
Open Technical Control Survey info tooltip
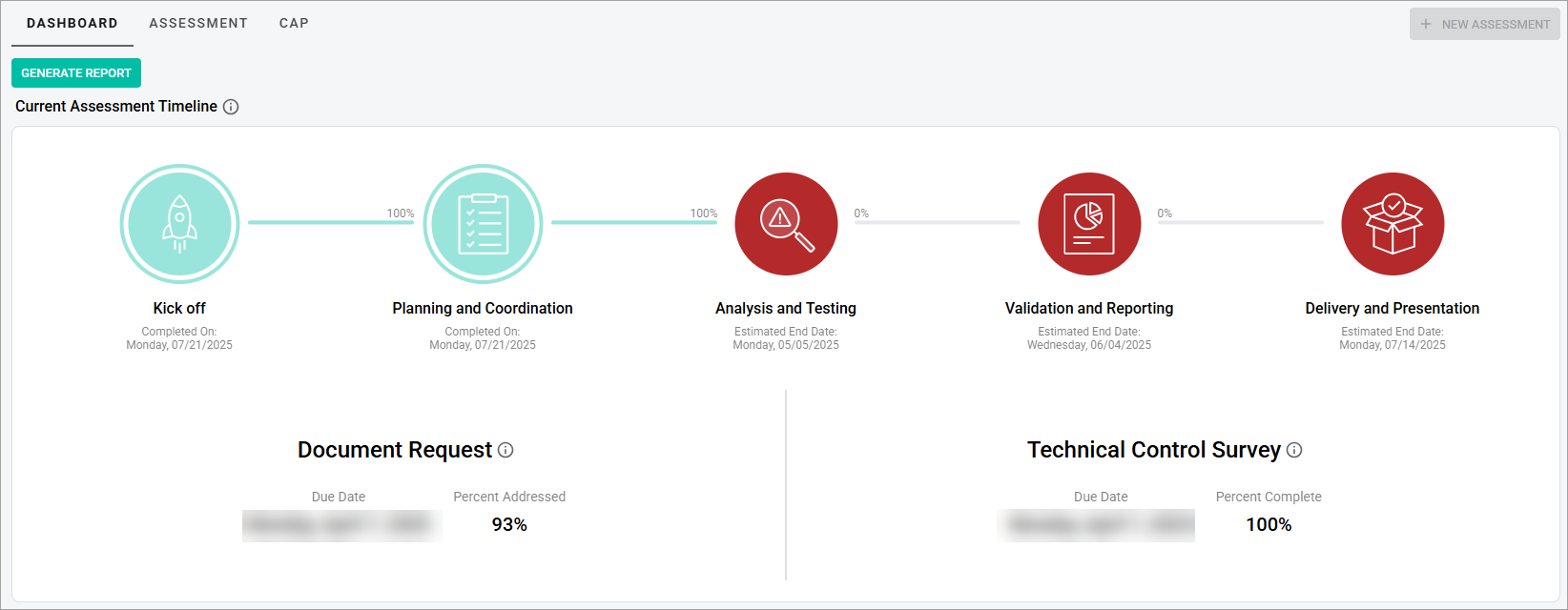click(1294, 450)
